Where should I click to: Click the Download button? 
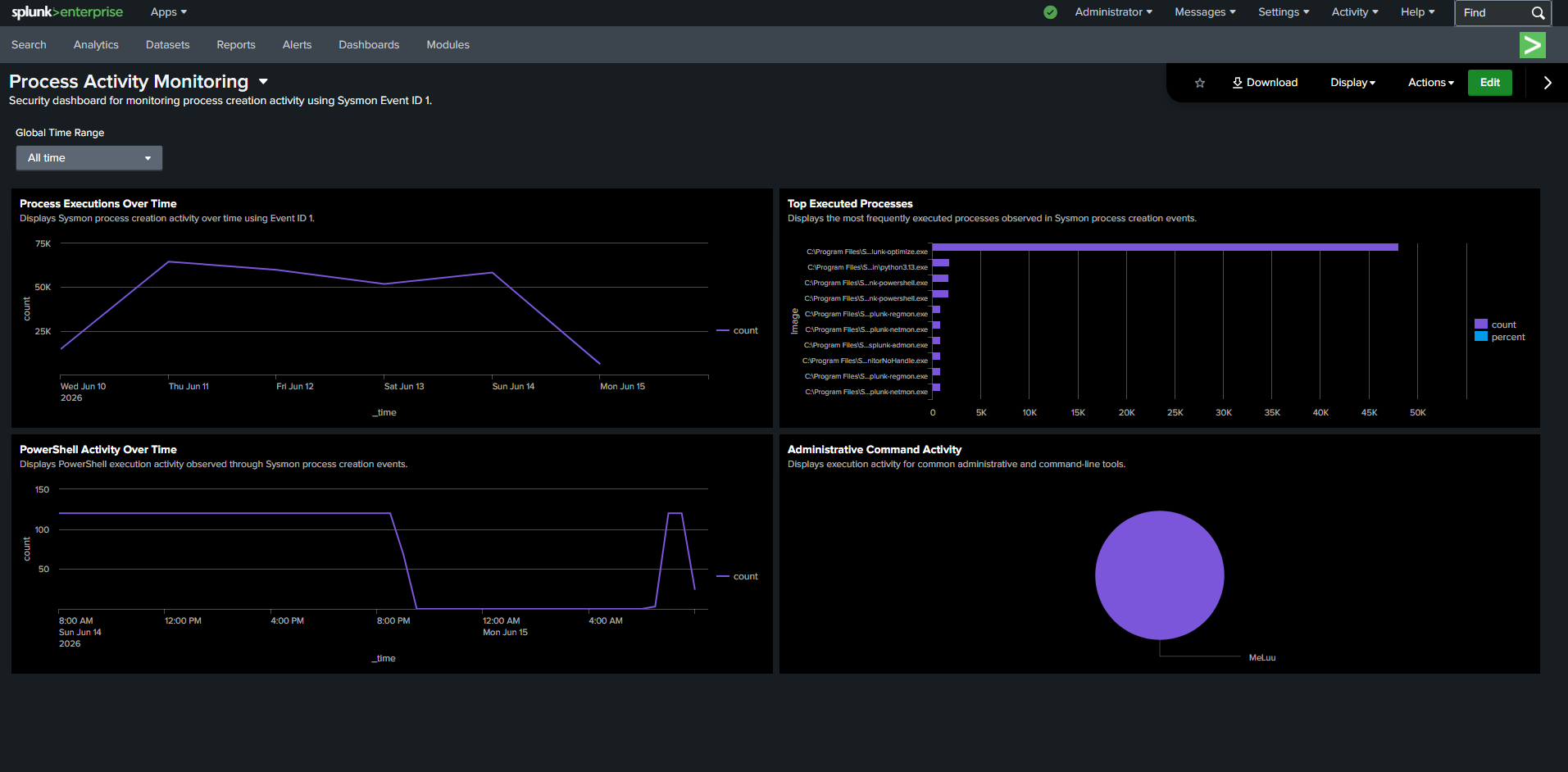(x=1265, y=83)
